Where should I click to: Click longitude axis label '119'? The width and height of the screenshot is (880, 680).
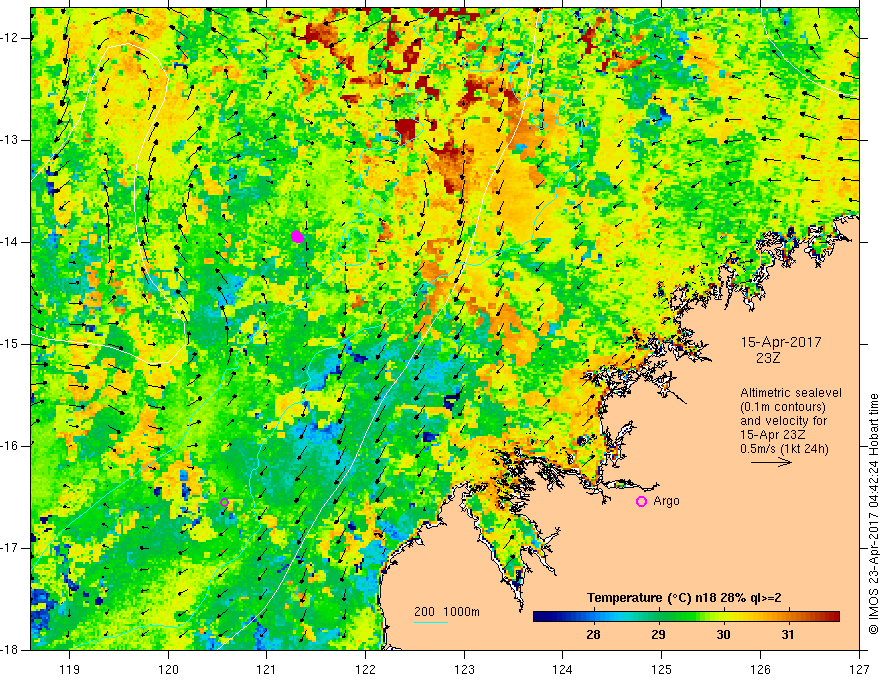[x=70, y=669]
